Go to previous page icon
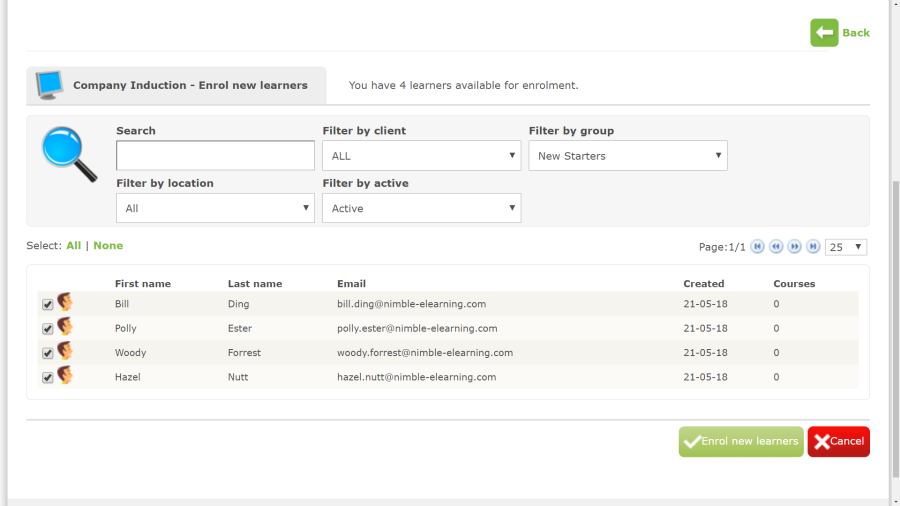This screenshot has height=506, width=900. pyautogui.click(x=776, y=247)
